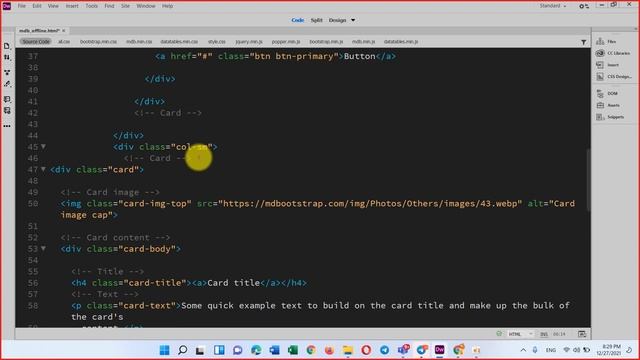Switch to Design view
The height and width of the screenshot is (360, 640).
pyautogui.click(x=338, y=20)
